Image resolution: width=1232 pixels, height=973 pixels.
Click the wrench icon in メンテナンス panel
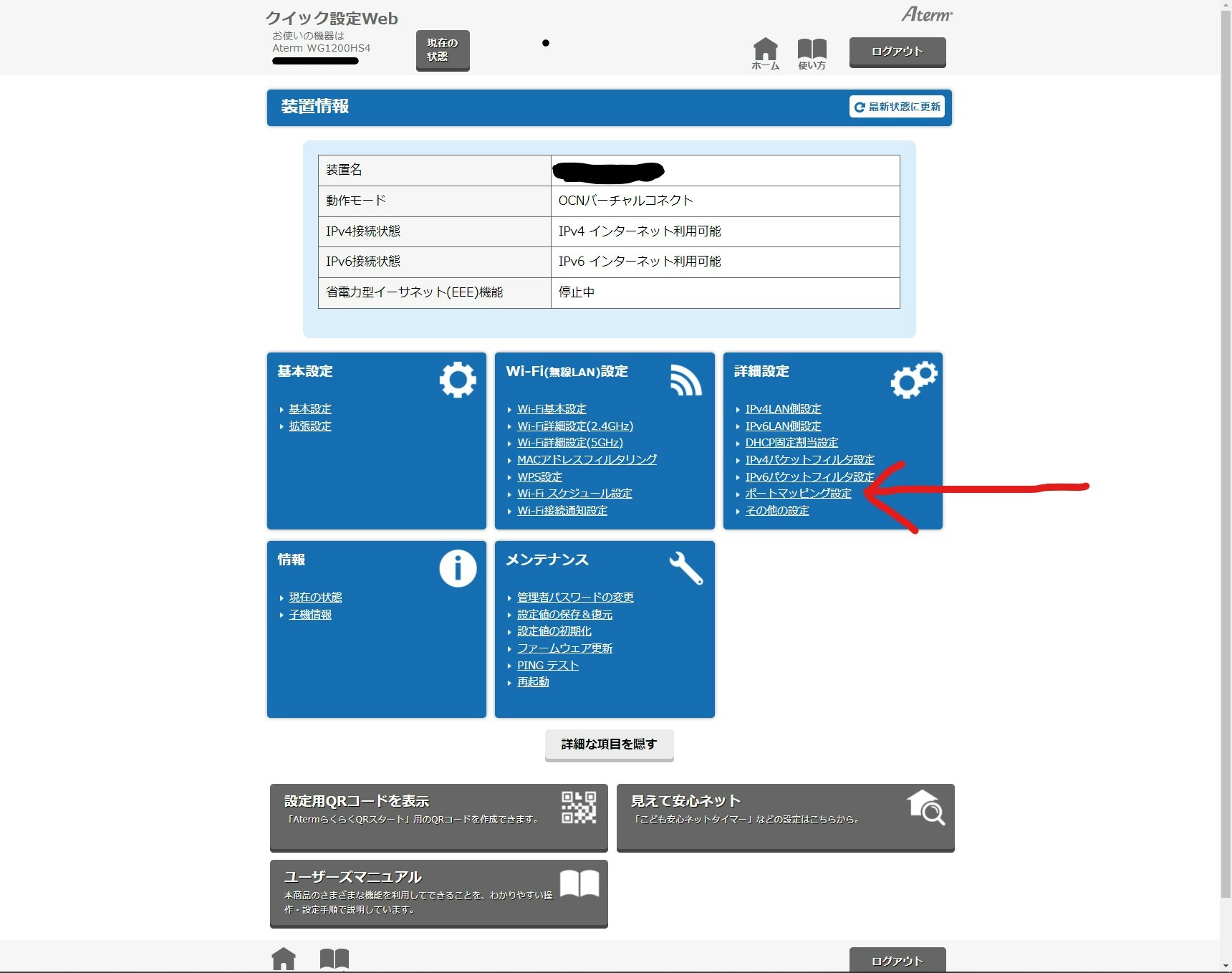pyautogui.click(x=685, y=568)
